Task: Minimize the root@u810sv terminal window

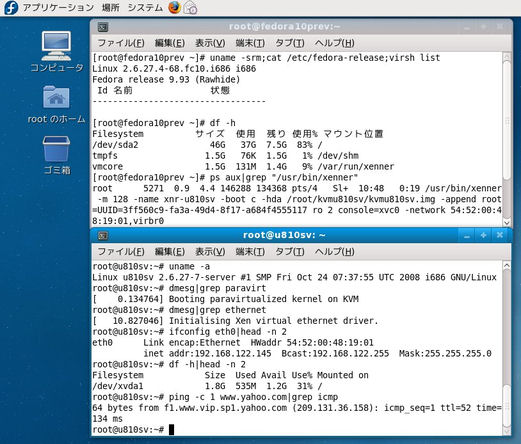Action: pyautogui.click(x=467, y=235)
